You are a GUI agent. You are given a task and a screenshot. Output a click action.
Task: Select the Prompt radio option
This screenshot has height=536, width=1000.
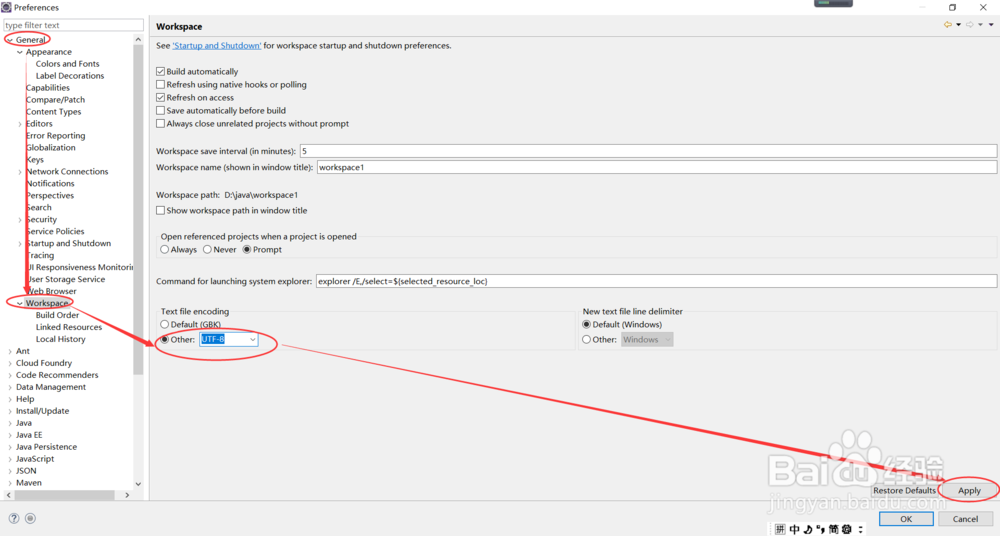(x=247, y=249)
